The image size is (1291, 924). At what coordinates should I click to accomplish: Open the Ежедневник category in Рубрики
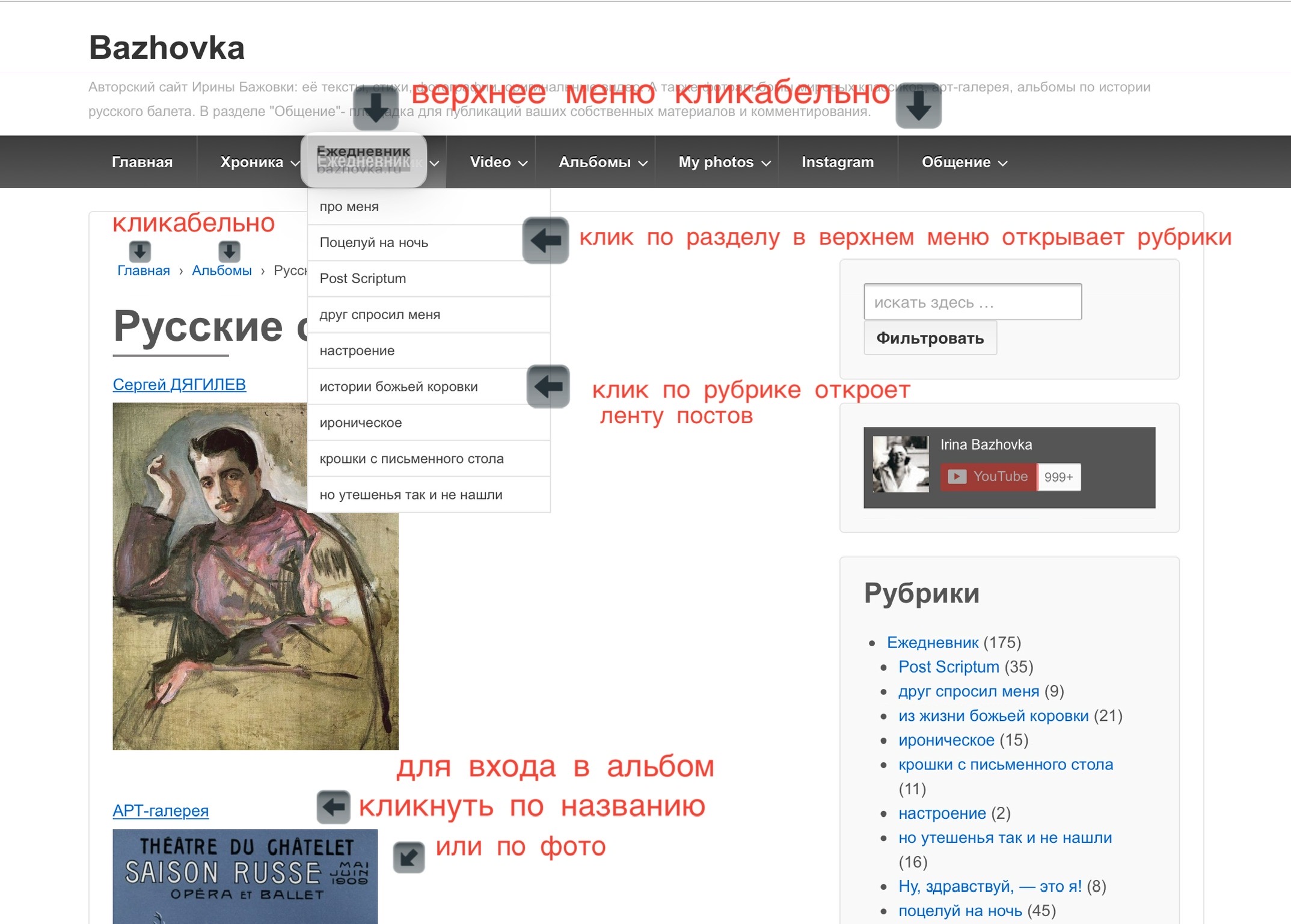933,643
